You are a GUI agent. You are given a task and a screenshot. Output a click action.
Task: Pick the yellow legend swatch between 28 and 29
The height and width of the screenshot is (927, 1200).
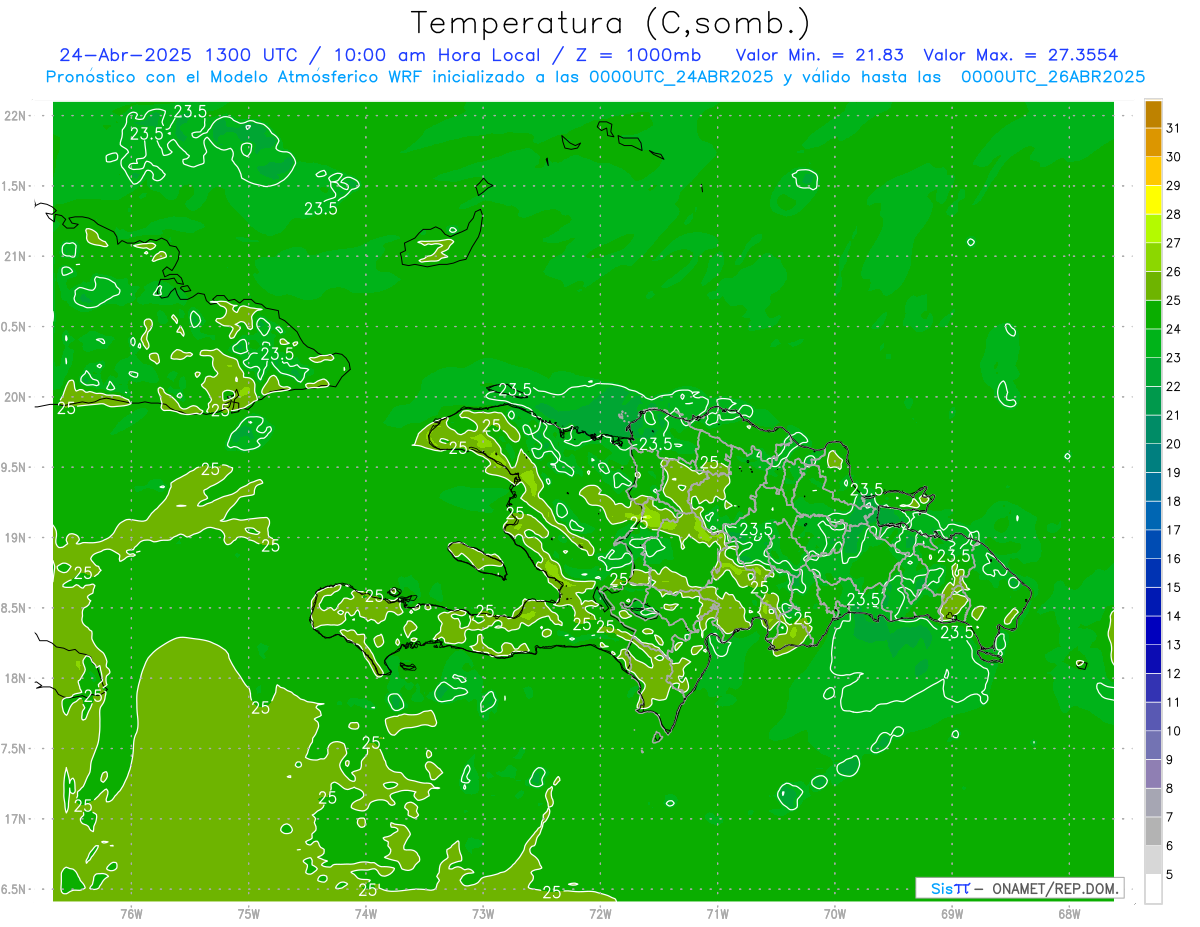(x=1153, y=200)
